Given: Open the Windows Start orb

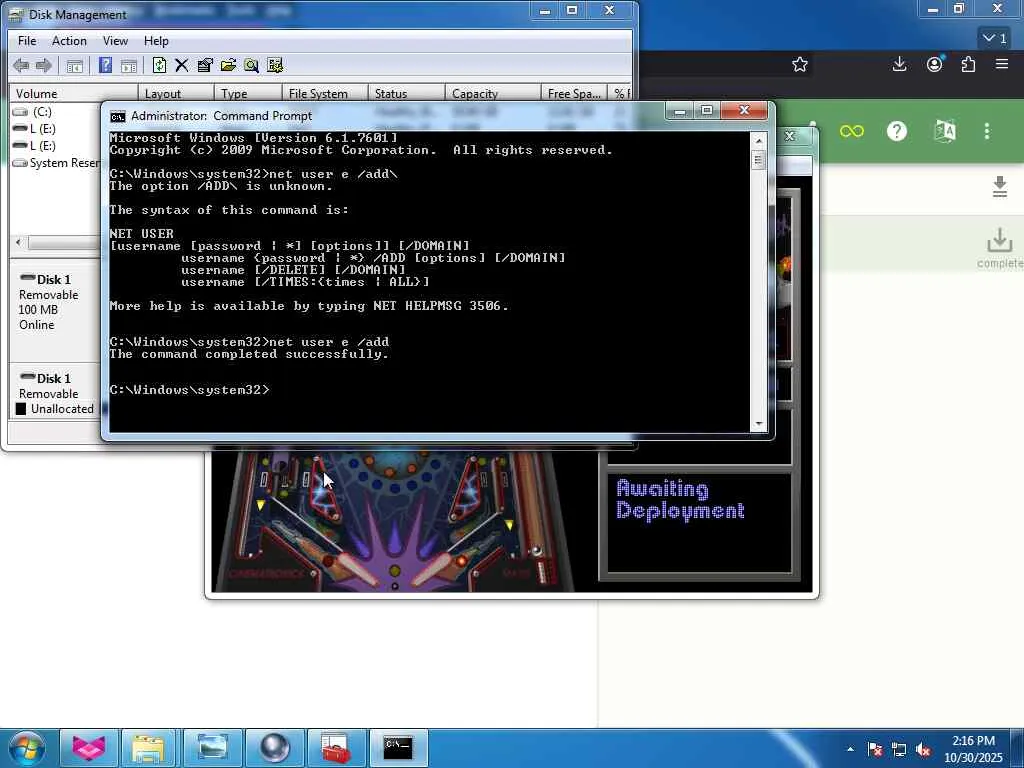Looking at the screenshot, I should tap(25, 748).
